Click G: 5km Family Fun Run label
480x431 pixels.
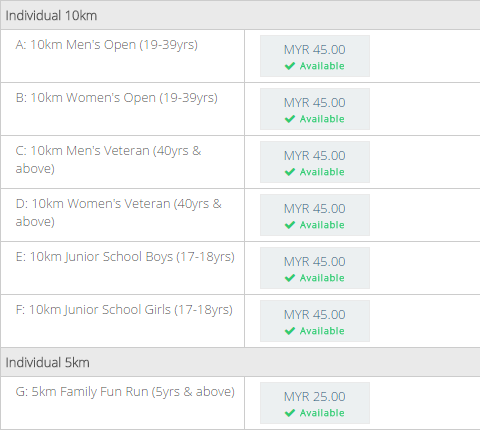pyautogui.click(x=125, y=392)
